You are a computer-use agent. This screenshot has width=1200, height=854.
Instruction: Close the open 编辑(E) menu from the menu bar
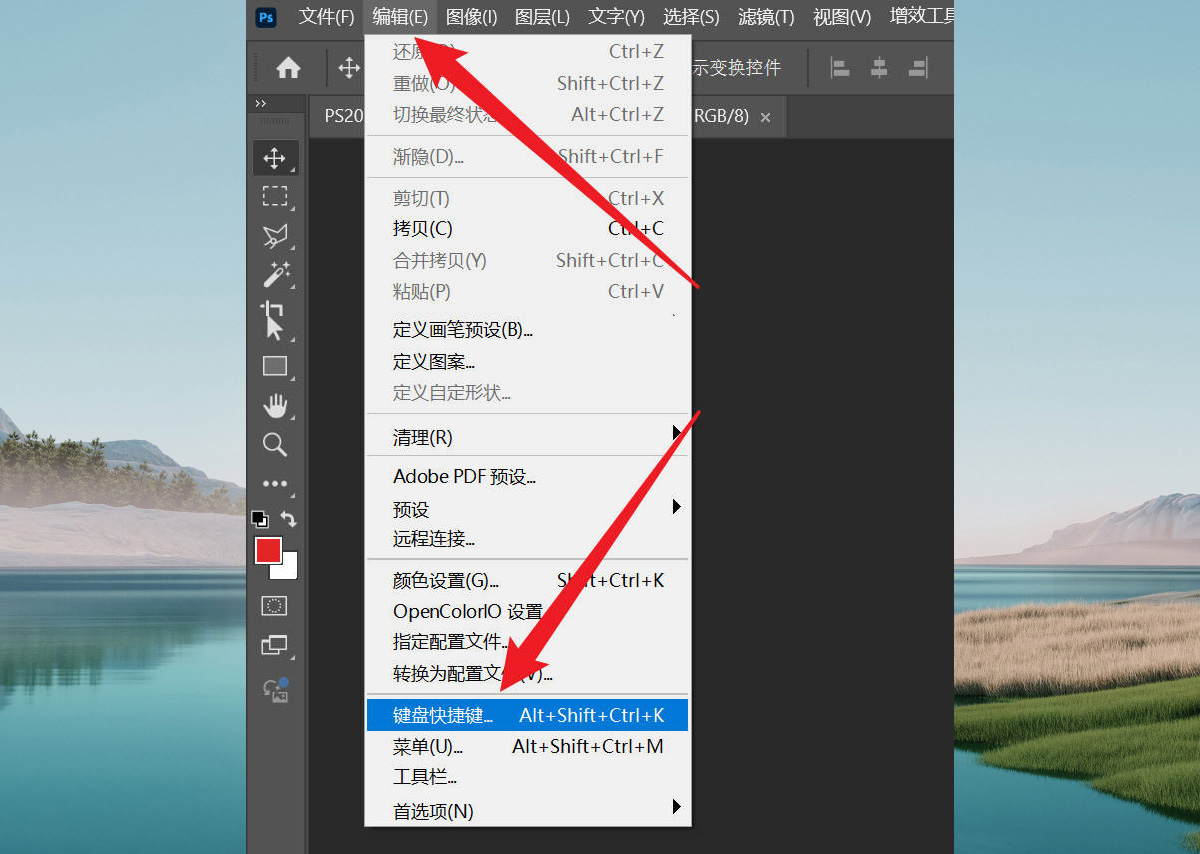pos(400,17)
